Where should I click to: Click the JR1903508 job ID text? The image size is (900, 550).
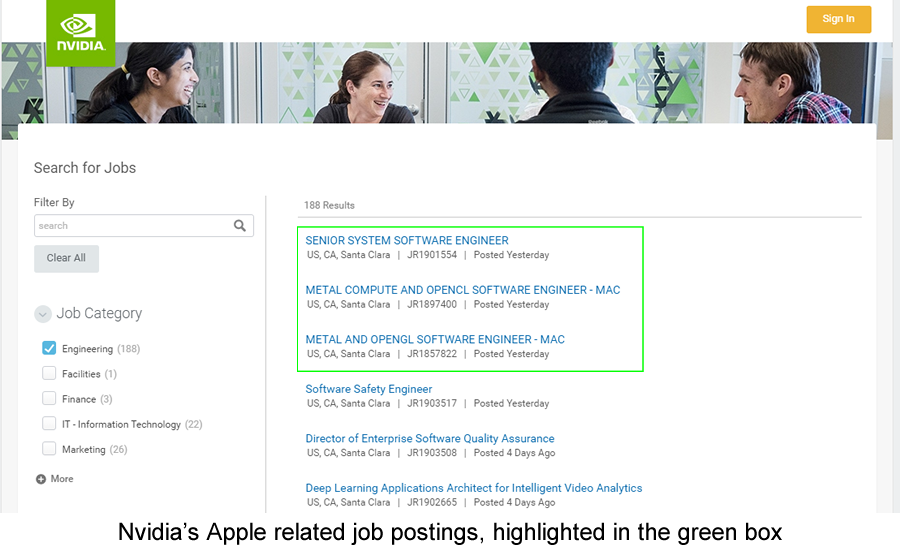432,452
